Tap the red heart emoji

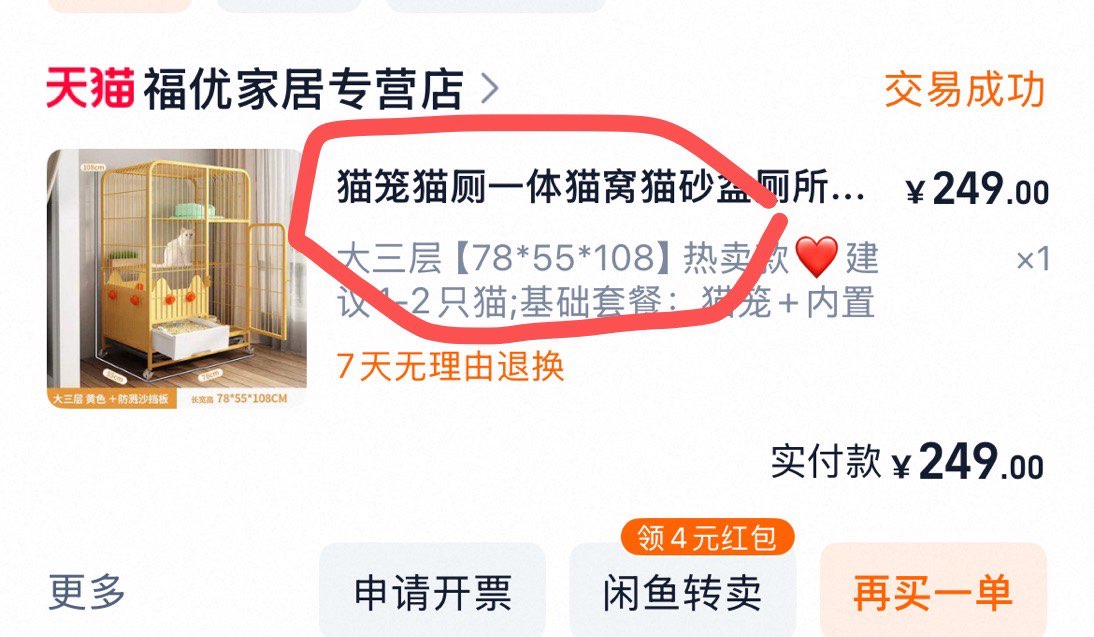coord(816,256)
